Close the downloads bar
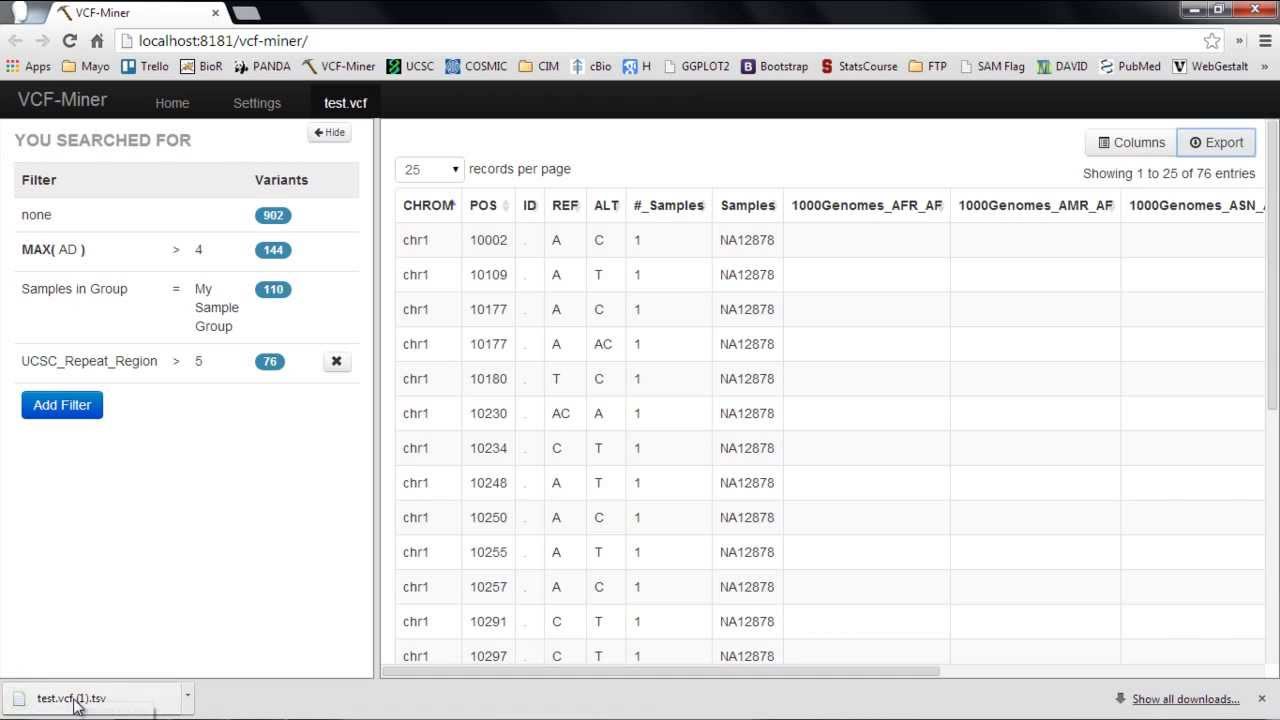 pyautogui.click(x=1262, y=699)
